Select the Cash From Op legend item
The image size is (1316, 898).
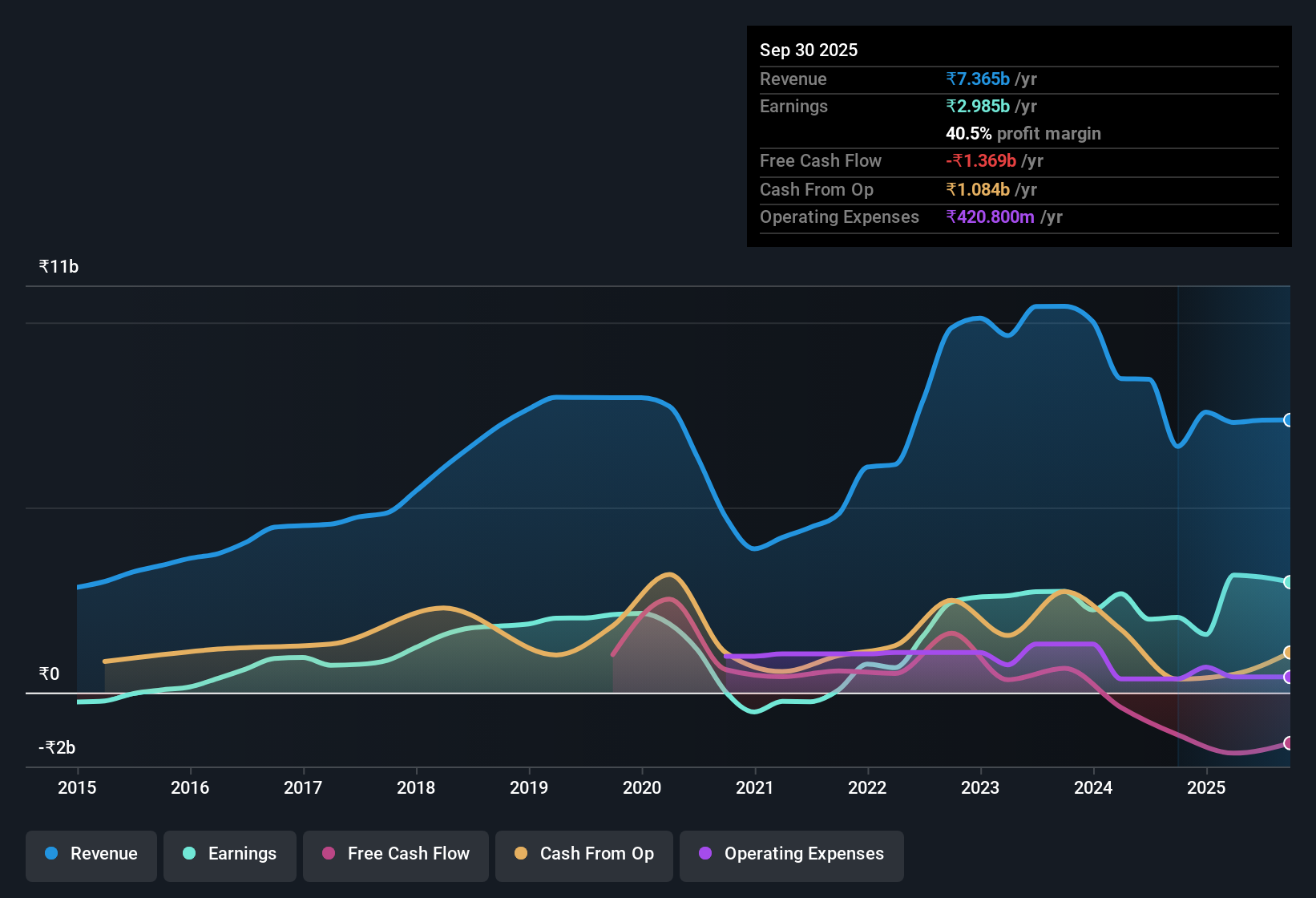pyautogui.click(x=583, y=854)
